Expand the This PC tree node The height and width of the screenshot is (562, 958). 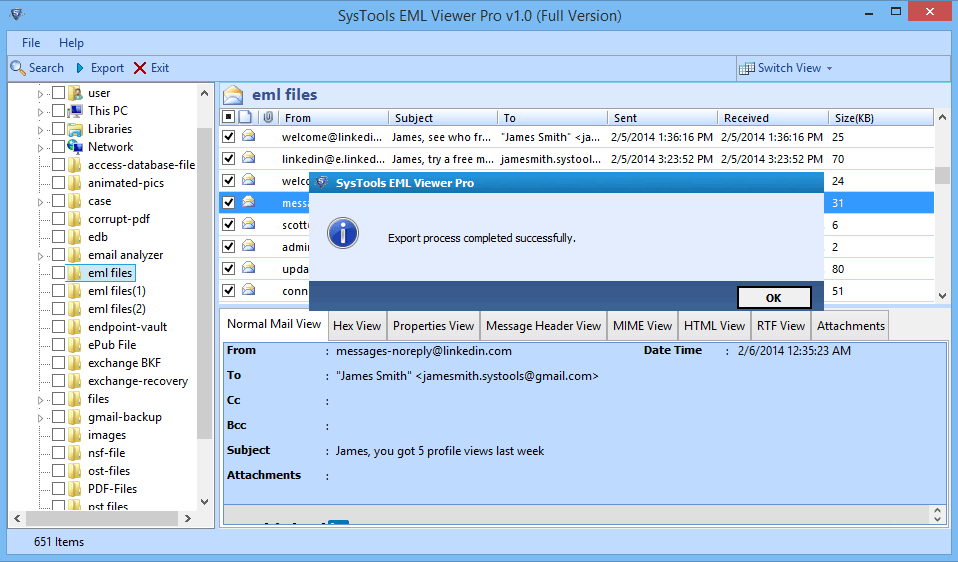click(40, 112)
